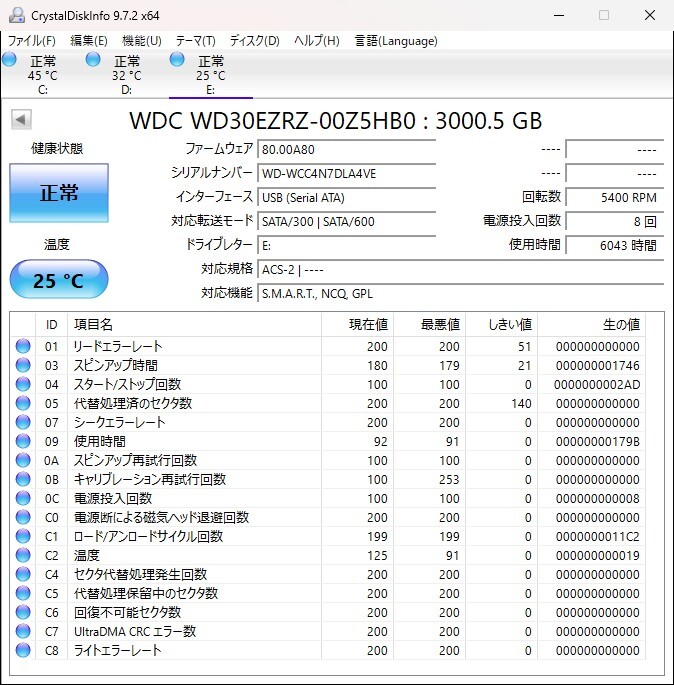674x685 pixels.
Task: Click the blue status orb for drive E:
Action: 177,59
